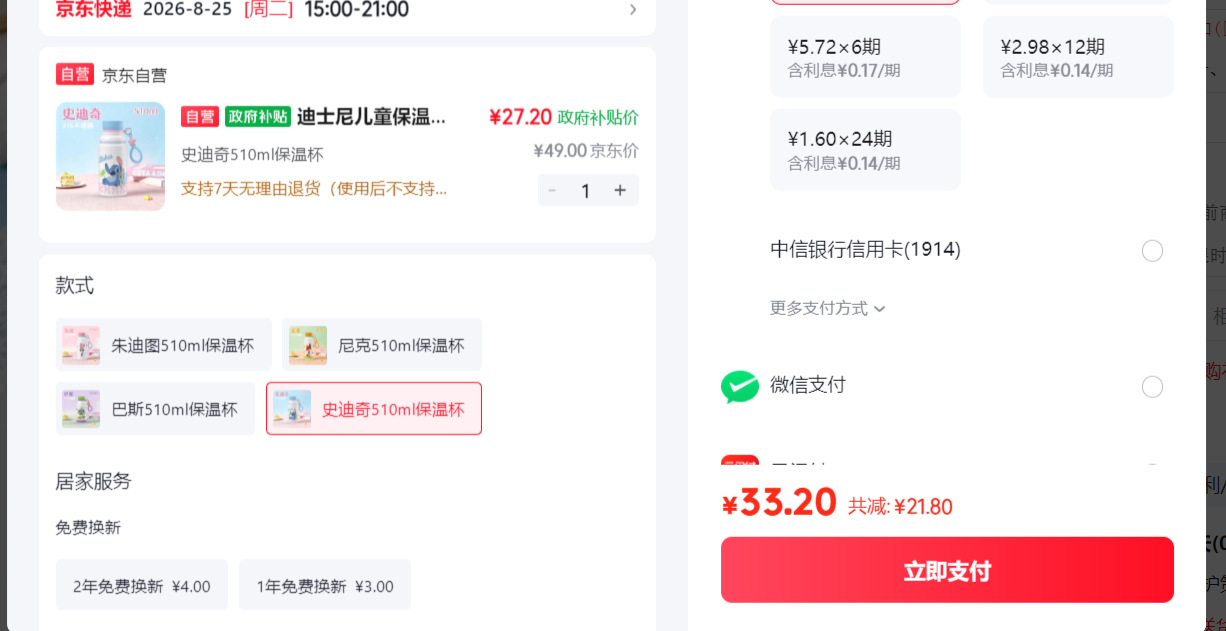Click the 尼克 style thumbnail icon
1226x631 pixels.
point(308,345)
